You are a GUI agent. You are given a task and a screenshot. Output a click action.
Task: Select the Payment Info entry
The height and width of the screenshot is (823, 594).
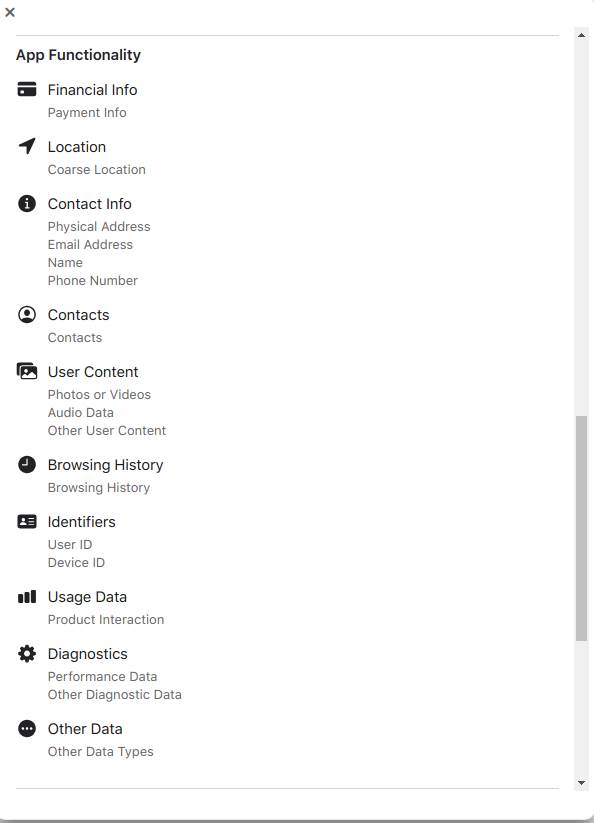coord(87,112)
